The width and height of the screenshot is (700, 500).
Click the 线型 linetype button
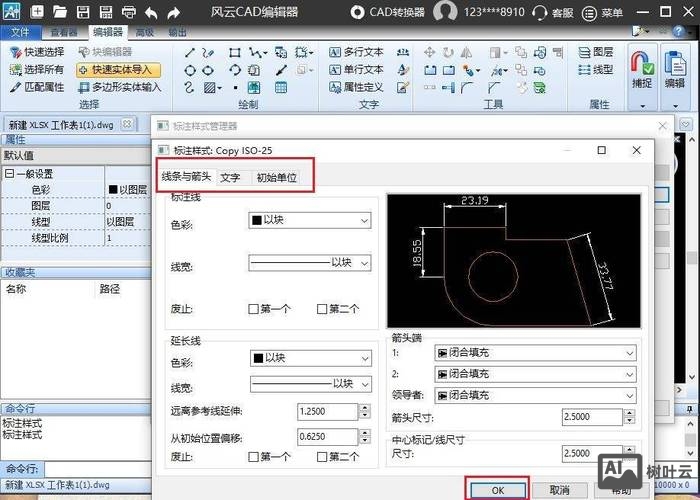click(596, 70)
